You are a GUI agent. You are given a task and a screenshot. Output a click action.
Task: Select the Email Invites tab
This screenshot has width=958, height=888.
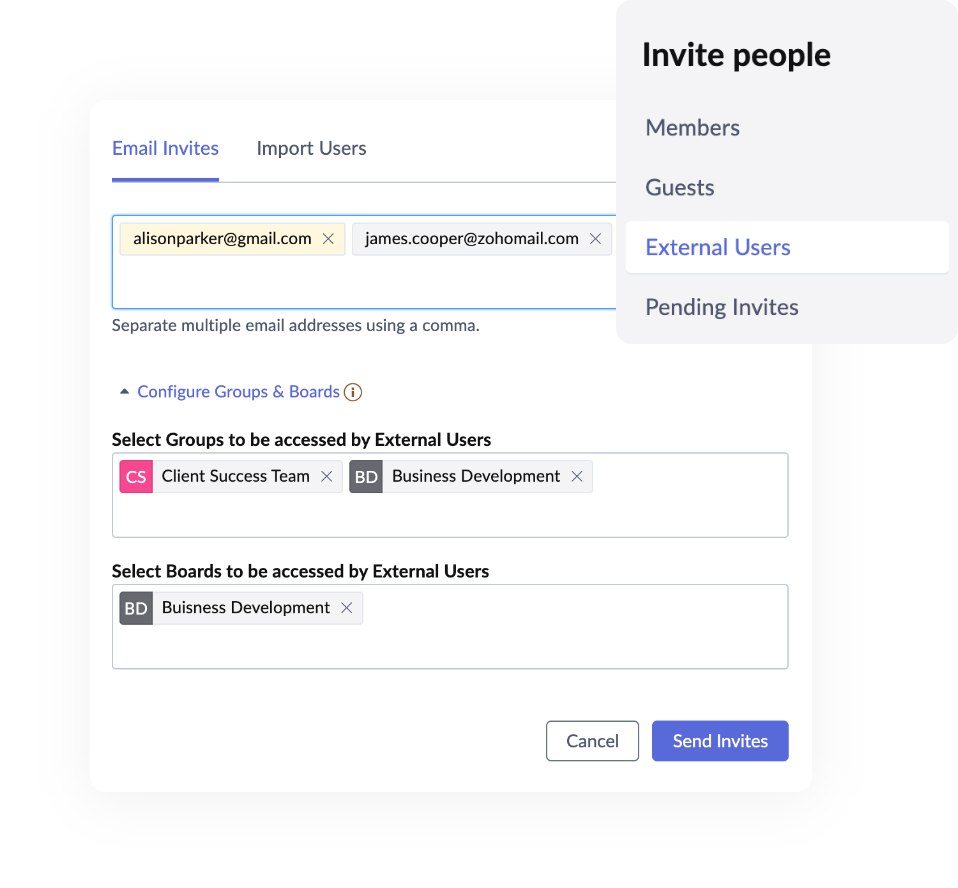coord(165,149)
